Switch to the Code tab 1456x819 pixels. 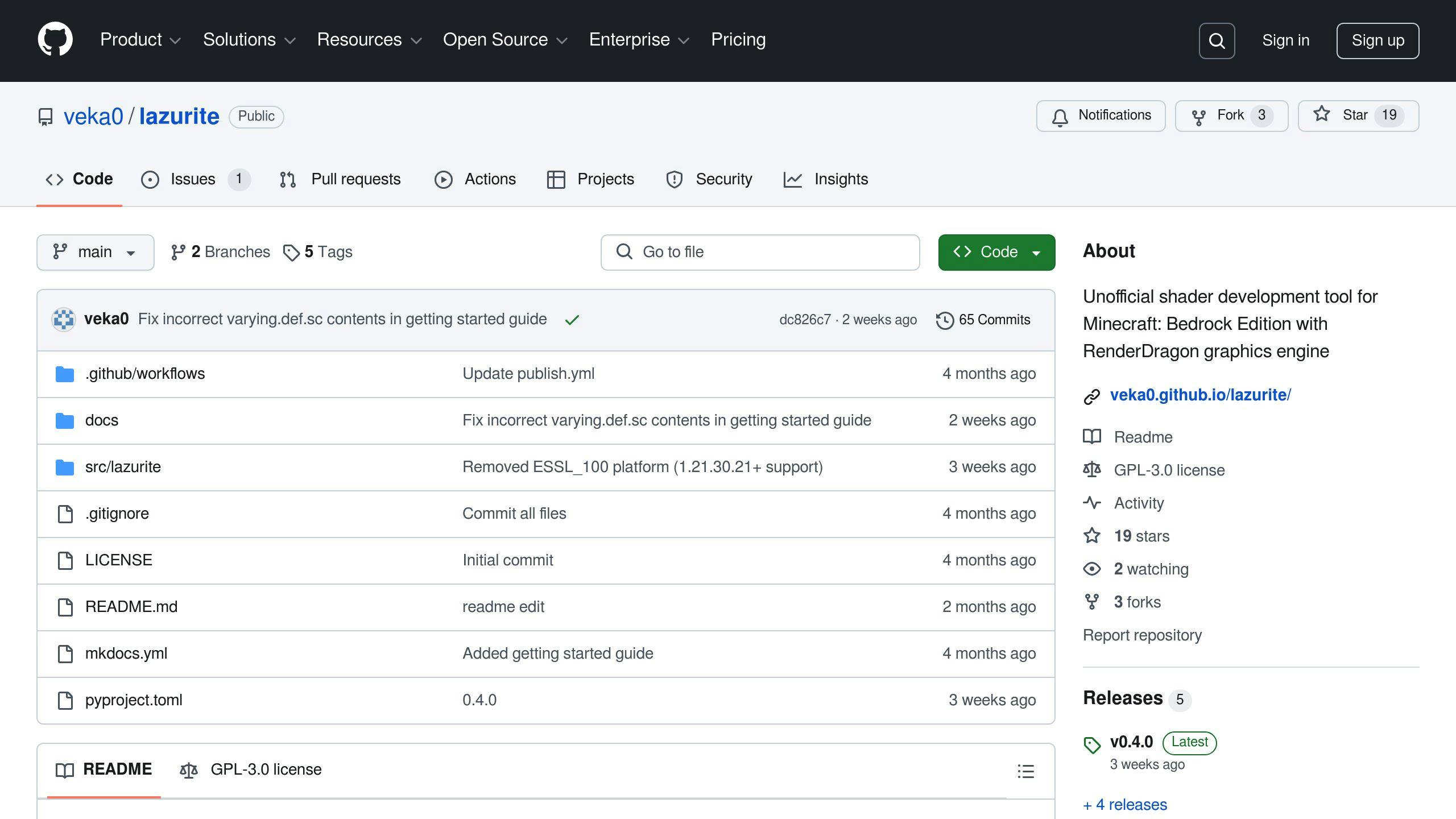pyautogui.click(x=79, y=179)
